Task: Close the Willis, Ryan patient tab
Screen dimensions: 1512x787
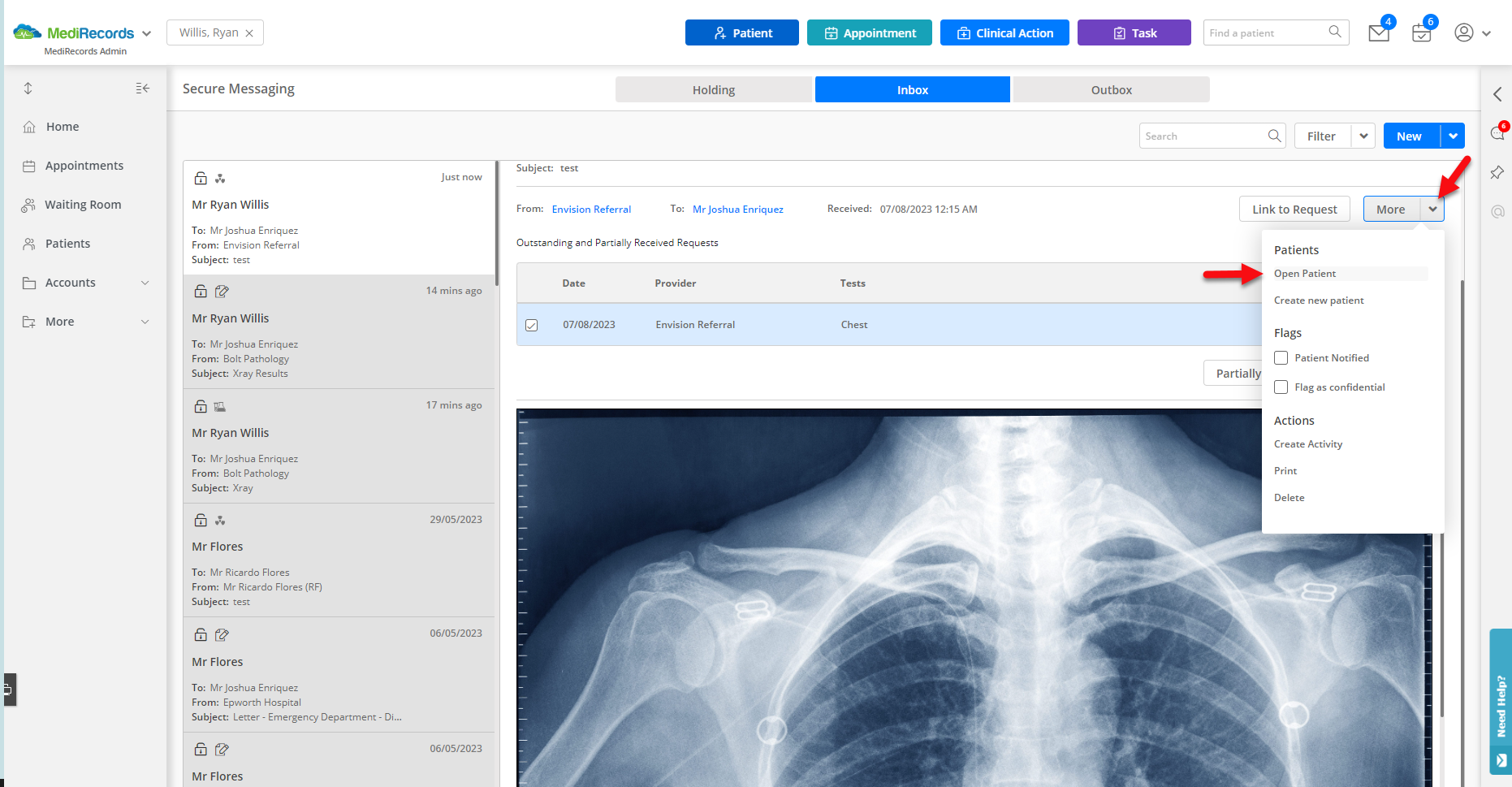Action: tap(249, 33)
